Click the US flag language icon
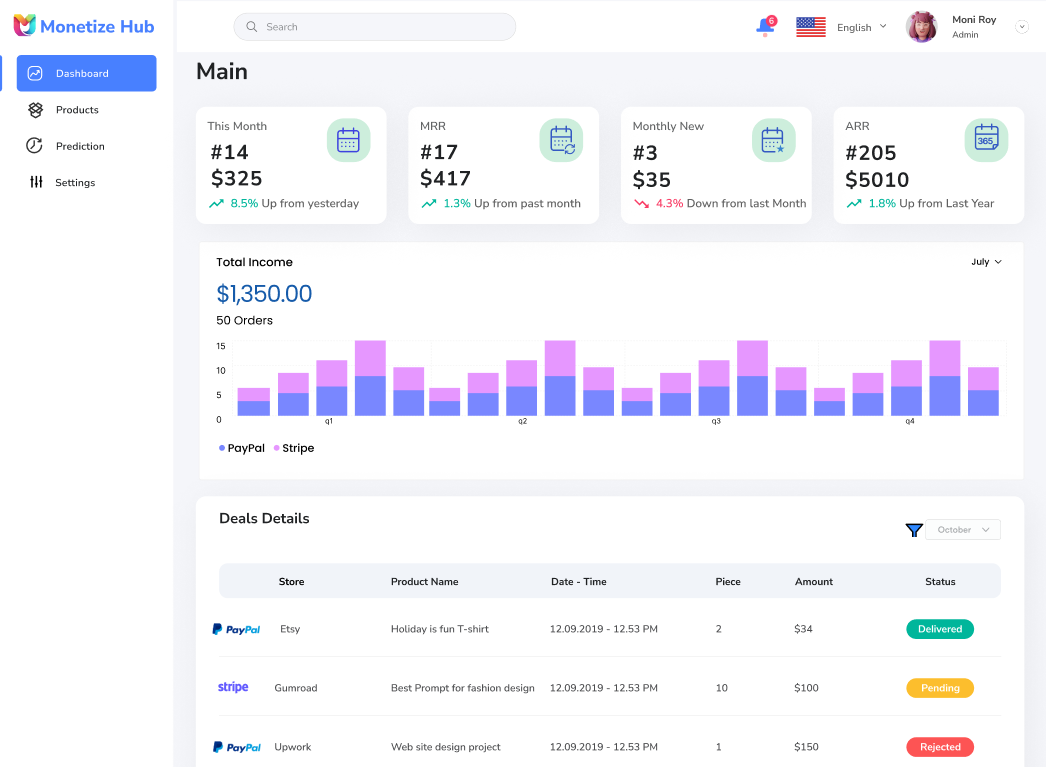Viewport: 1046px width, 767px height. (x=811, y=27)
